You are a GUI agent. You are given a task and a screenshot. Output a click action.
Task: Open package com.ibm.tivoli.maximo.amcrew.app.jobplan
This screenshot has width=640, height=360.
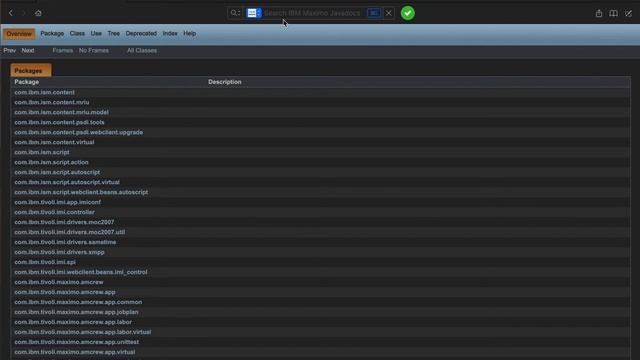[x=76, y=312]
